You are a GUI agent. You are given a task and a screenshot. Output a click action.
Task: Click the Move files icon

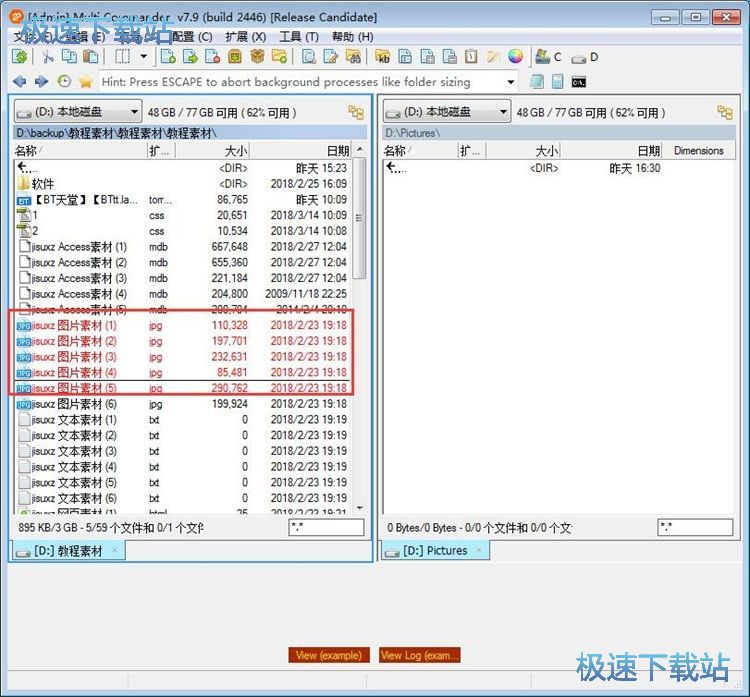coord(190,57)
